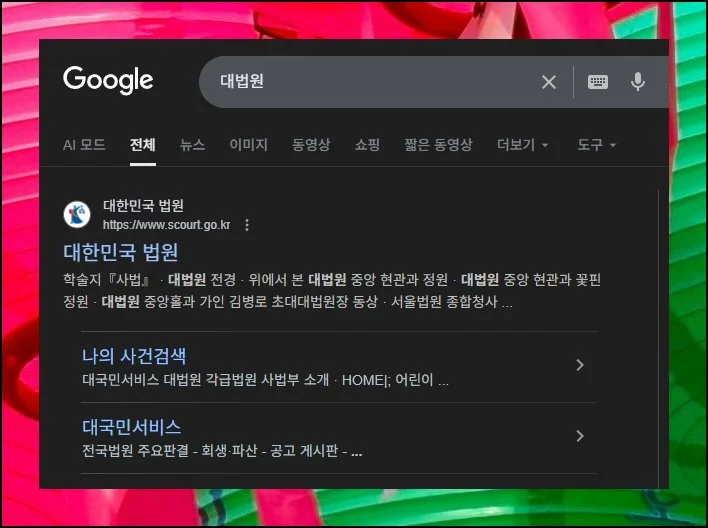708x528 pixels.
Task: Open the 대한민국 법원 result title link
Action: (x=121, y=252)
